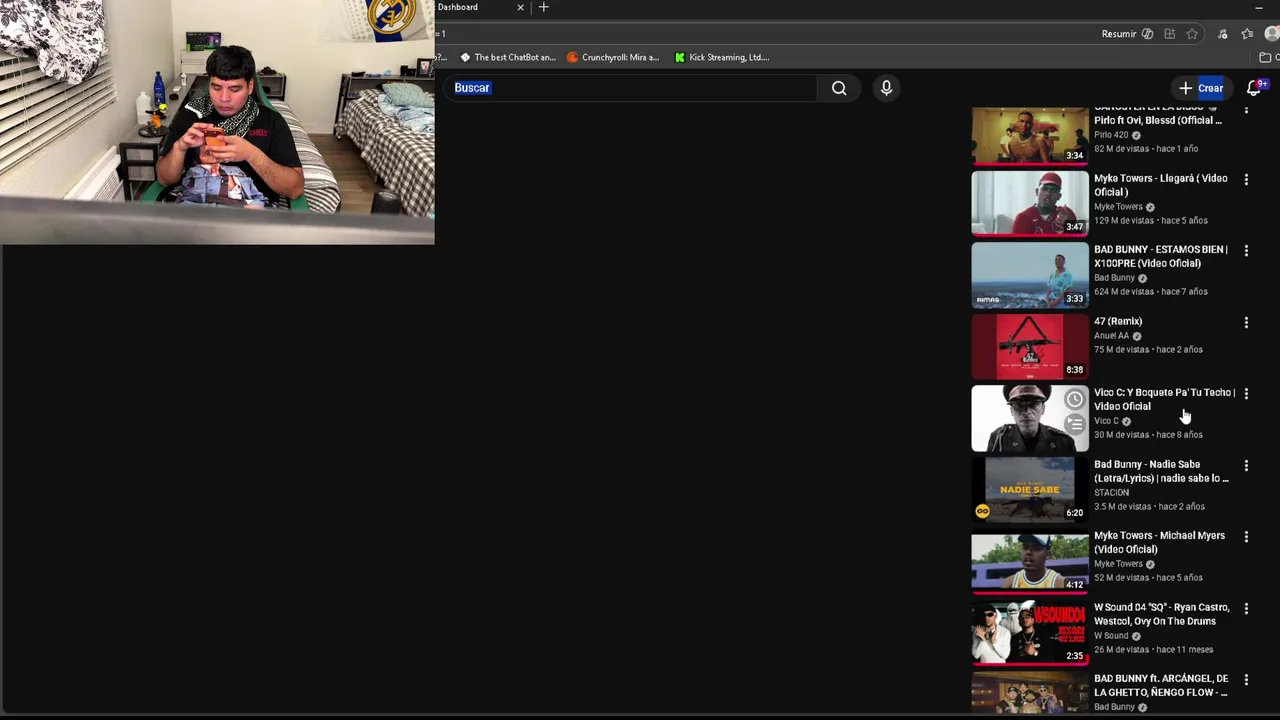Click the Crear button

pyautogui.click(x=1201, y=88)
